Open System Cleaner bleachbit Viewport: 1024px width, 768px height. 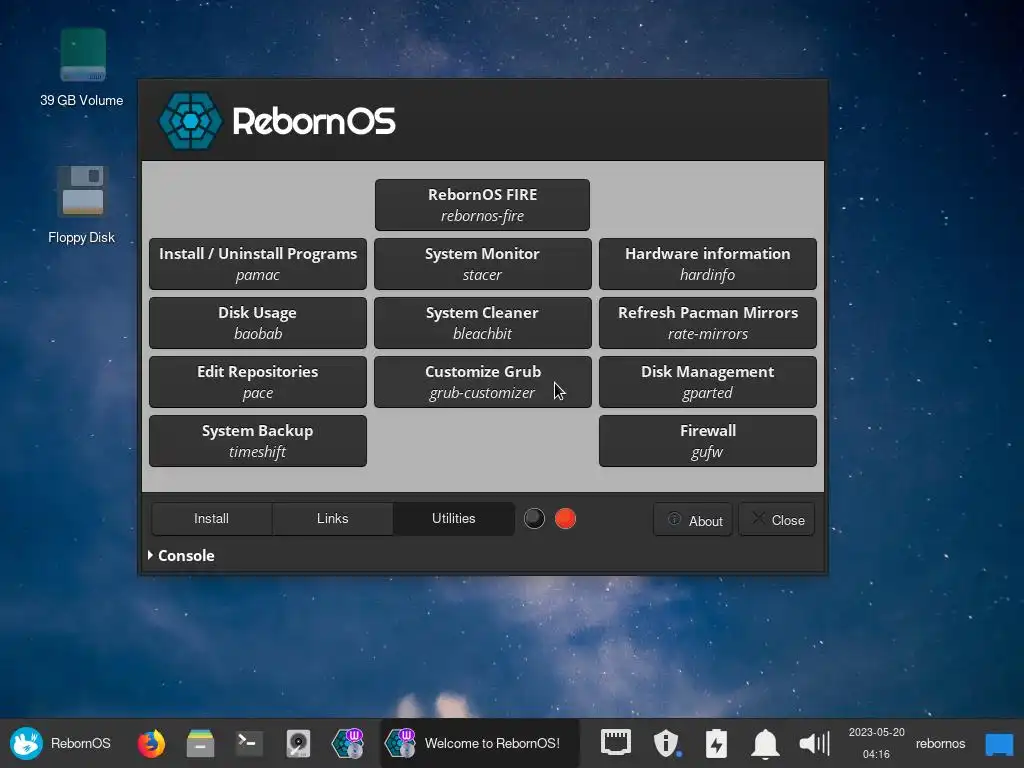(x=483, y=323)
